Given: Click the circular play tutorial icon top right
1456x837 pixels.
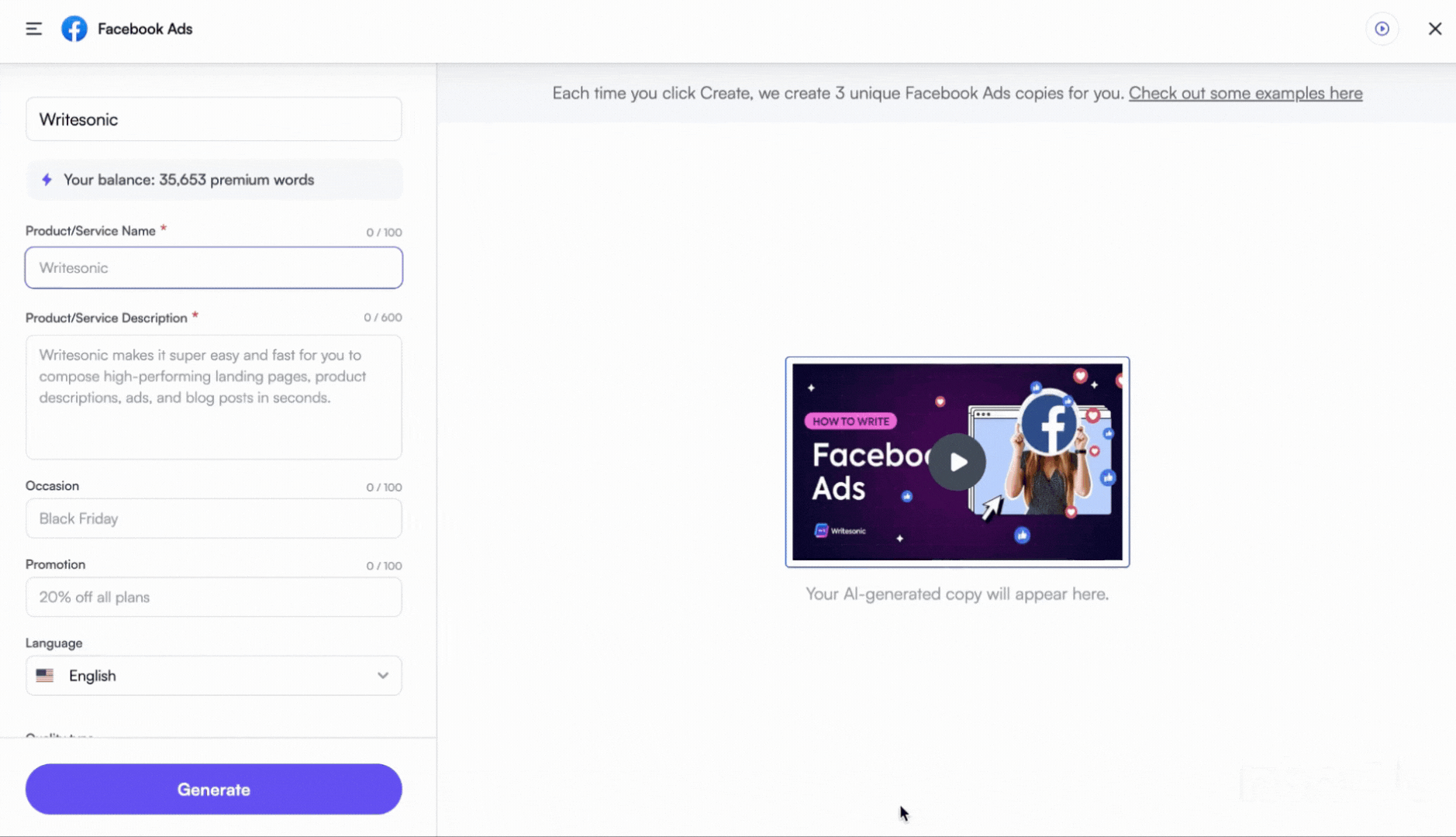Looking at the screenshot, I should tap(1382, 28).
